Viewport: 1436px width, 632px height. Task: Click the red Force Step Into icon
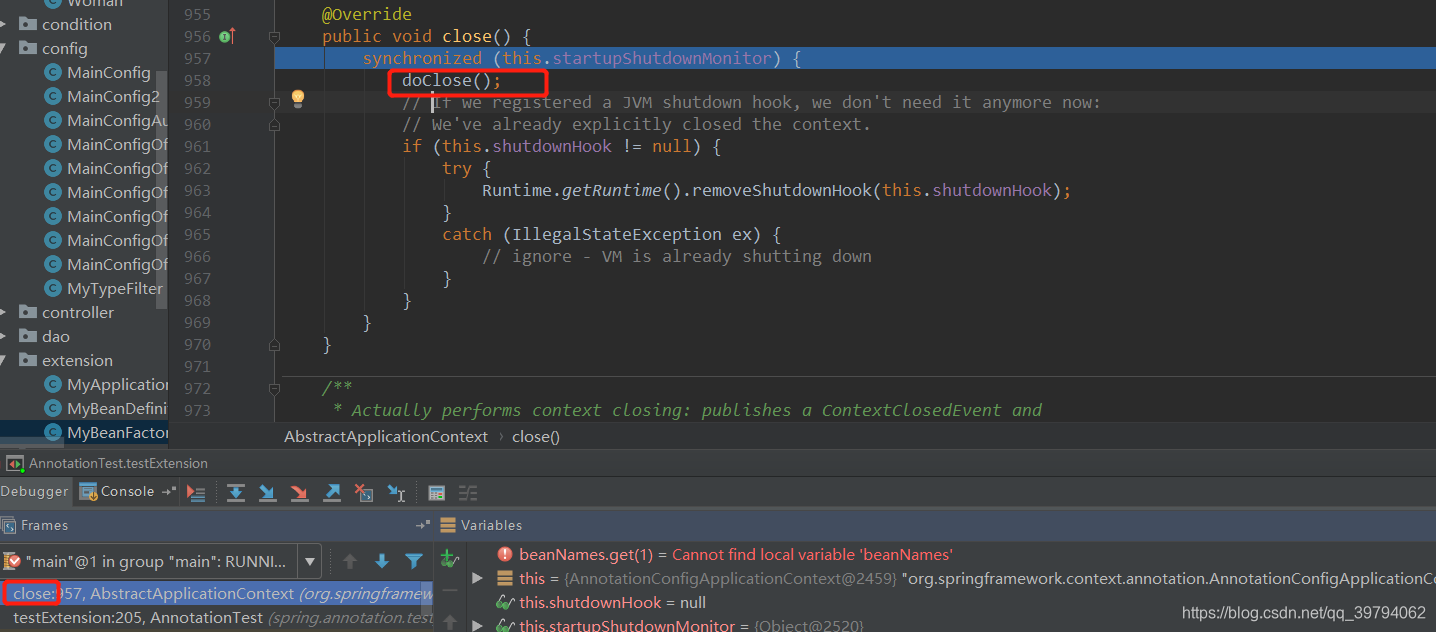point(300,492)
